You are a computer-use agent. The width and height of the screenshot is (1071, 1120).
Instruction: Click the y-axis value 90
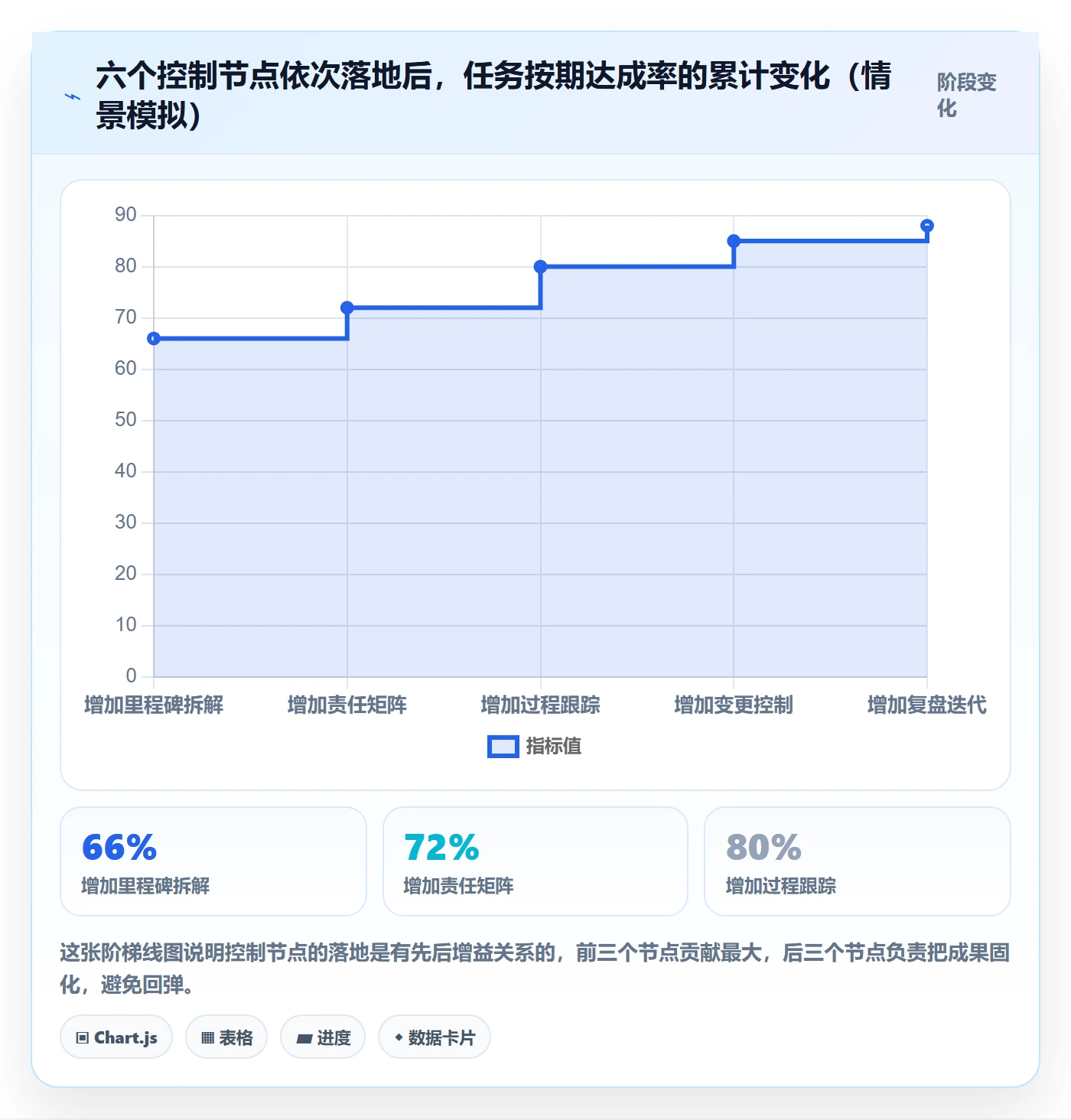[125, 215]
